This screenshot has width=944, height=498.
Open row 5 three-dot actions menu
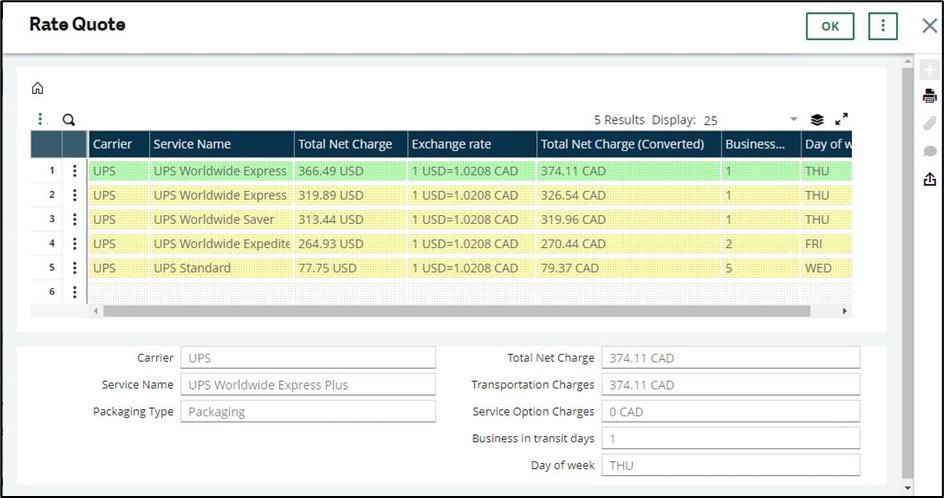(75, 267)
